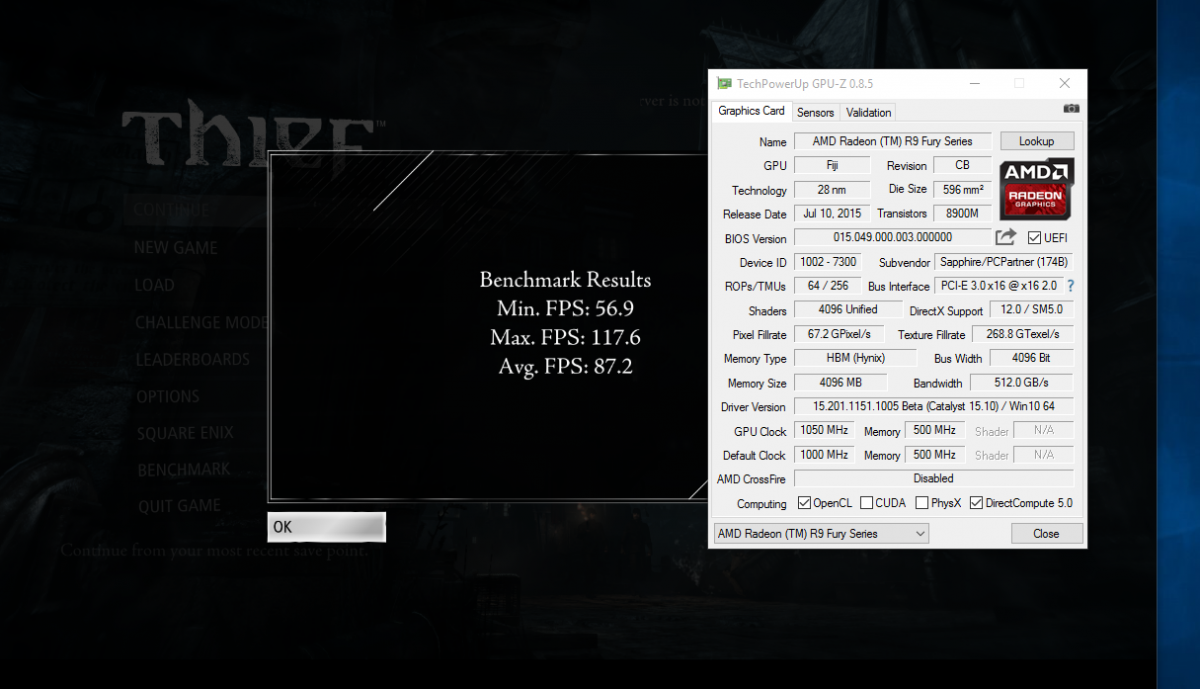Click the Pixel Fillrate field 67.2 GPixel/s
The height and width of the screenshot is (689, 1200).
(x=837, y=334)
